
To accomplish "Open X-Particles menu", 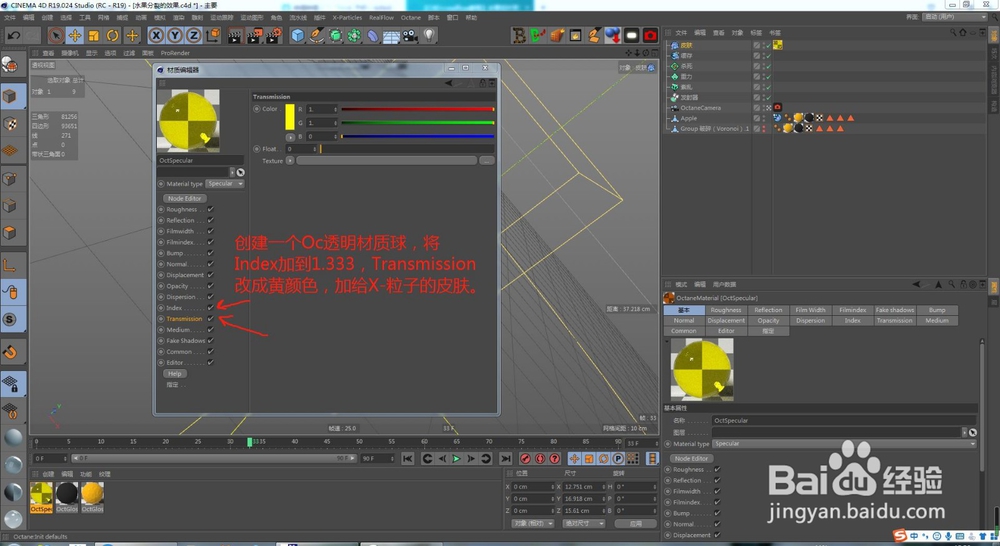I will pyautogui.click(x=347, y=17).
